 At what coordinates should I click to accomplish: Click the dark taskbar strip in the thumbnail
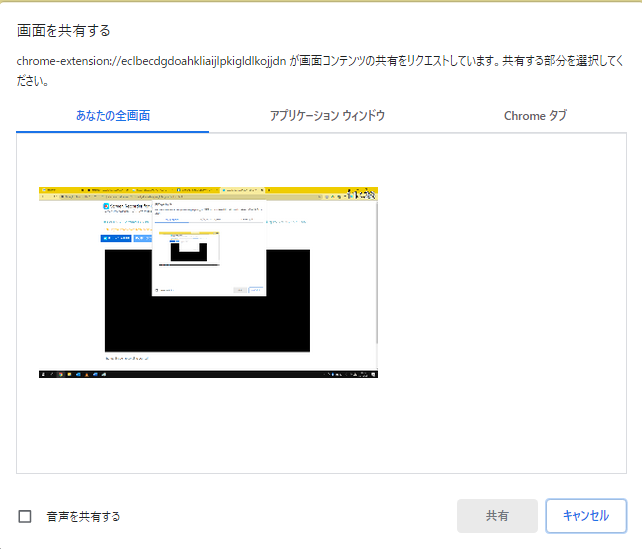coord(210,374)
